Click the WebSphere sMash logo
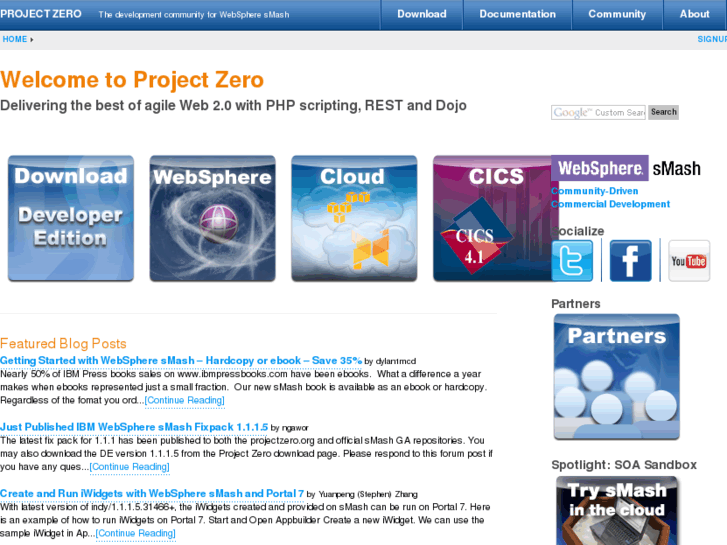 click(626, 168)
